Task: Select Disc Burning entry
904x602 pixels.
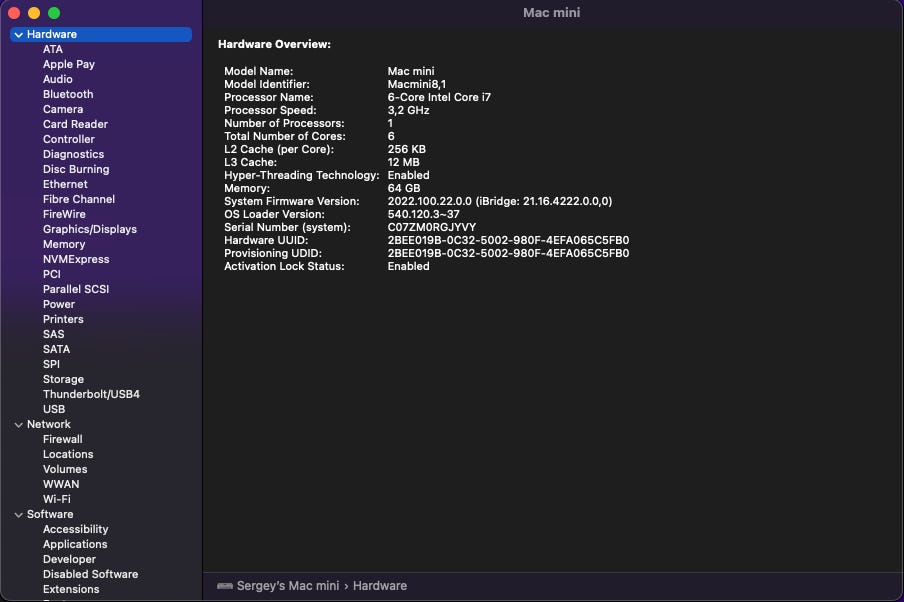Action: (76, 170)
